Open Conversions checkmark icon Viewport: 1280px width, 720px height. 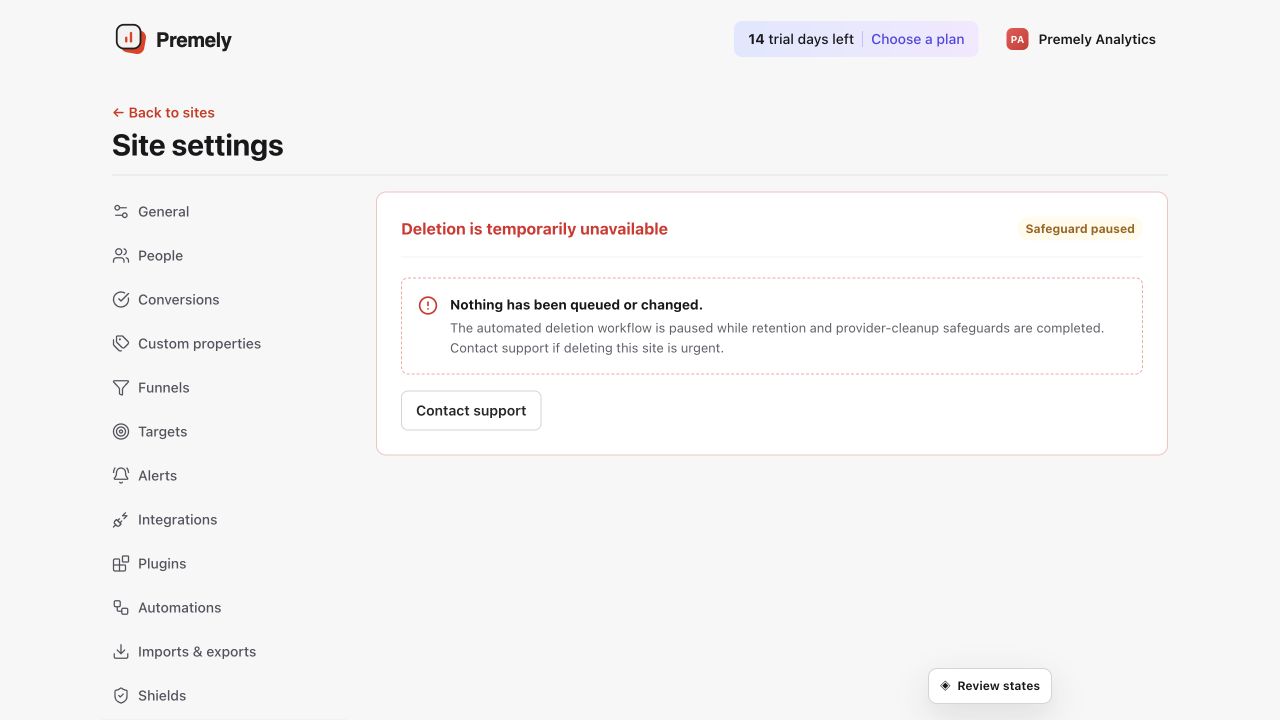(121, 300)
